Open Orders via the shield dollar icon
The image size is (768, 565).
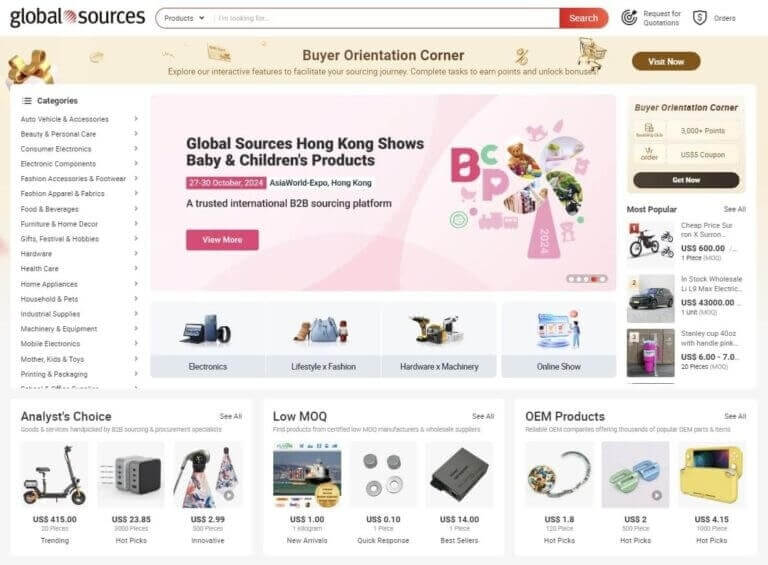pos(699,18)
